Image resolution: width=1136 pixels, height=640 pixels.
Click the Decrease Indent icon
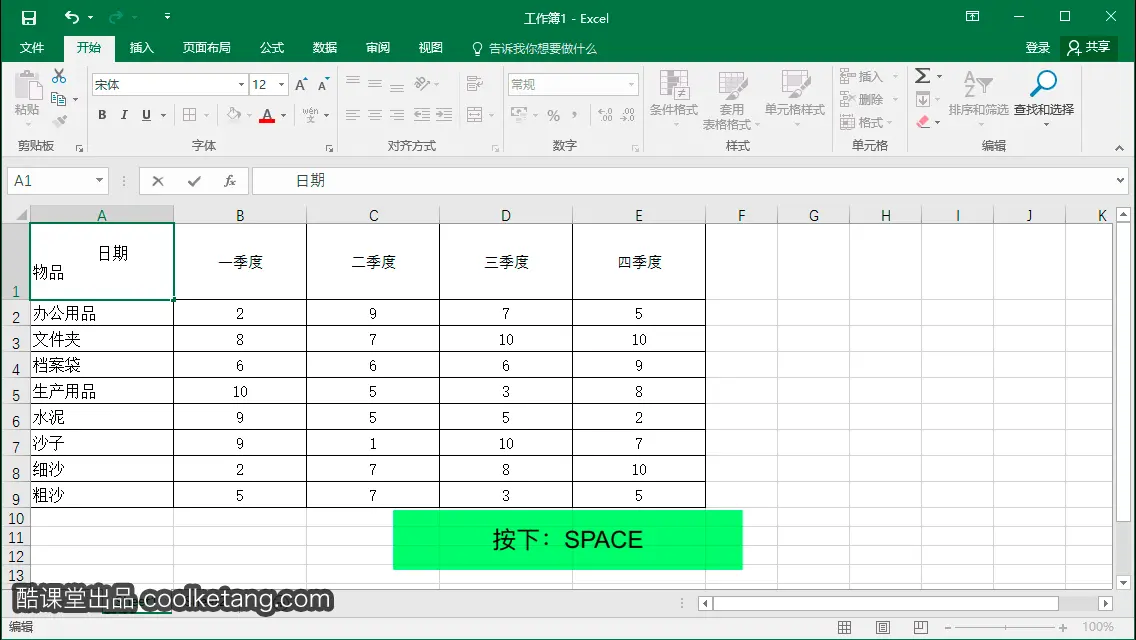(x=422, y=115)
